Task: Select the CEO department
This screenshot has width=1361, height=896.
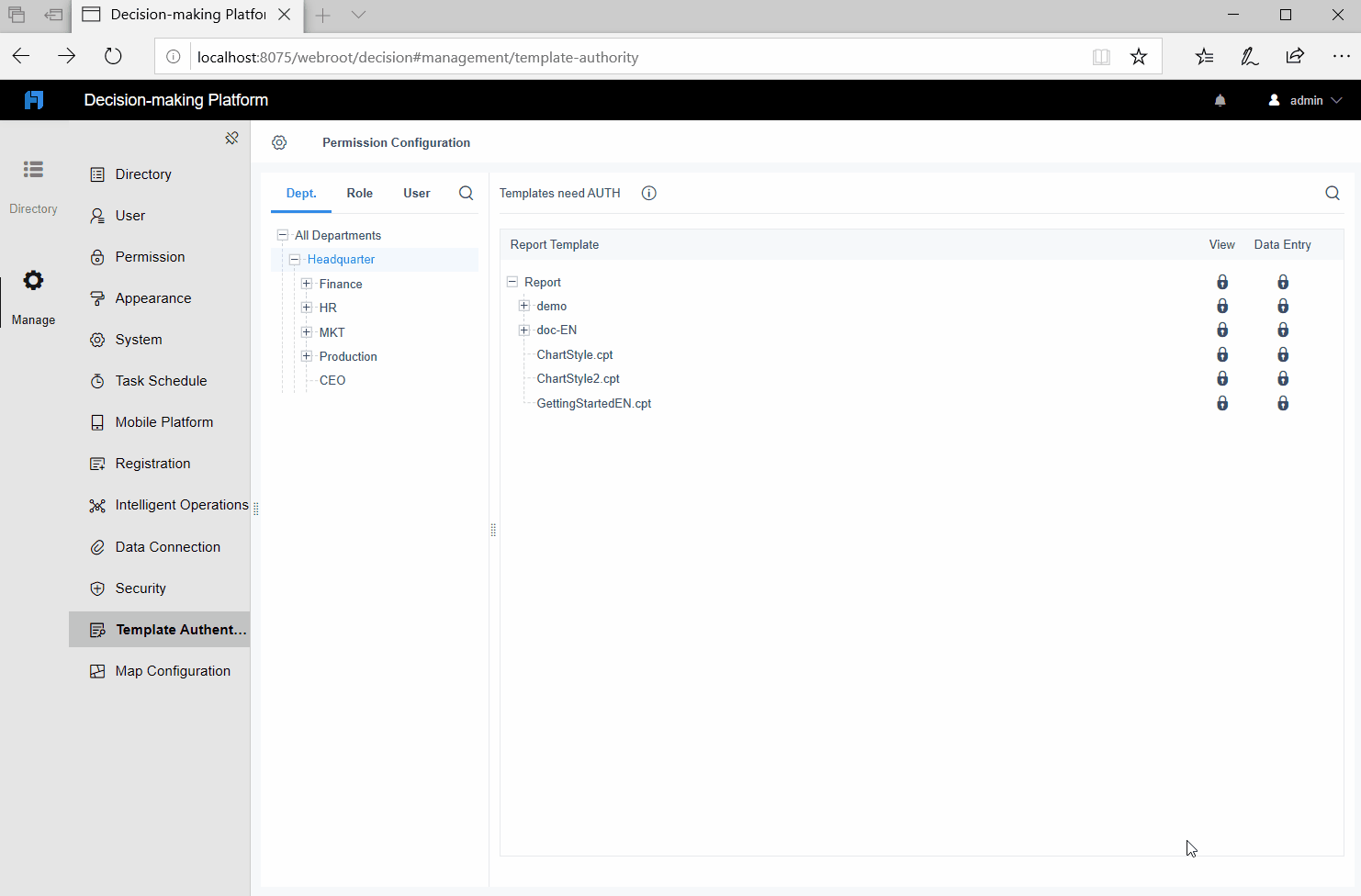Action: 332,379
